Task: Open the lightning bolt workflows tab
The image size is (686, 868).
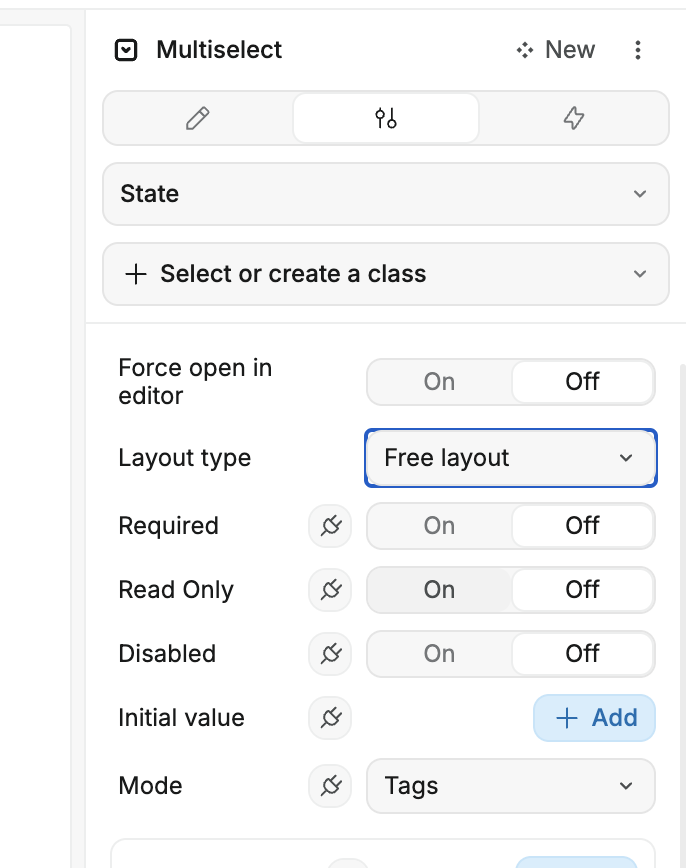Action: tap(573, 119)
